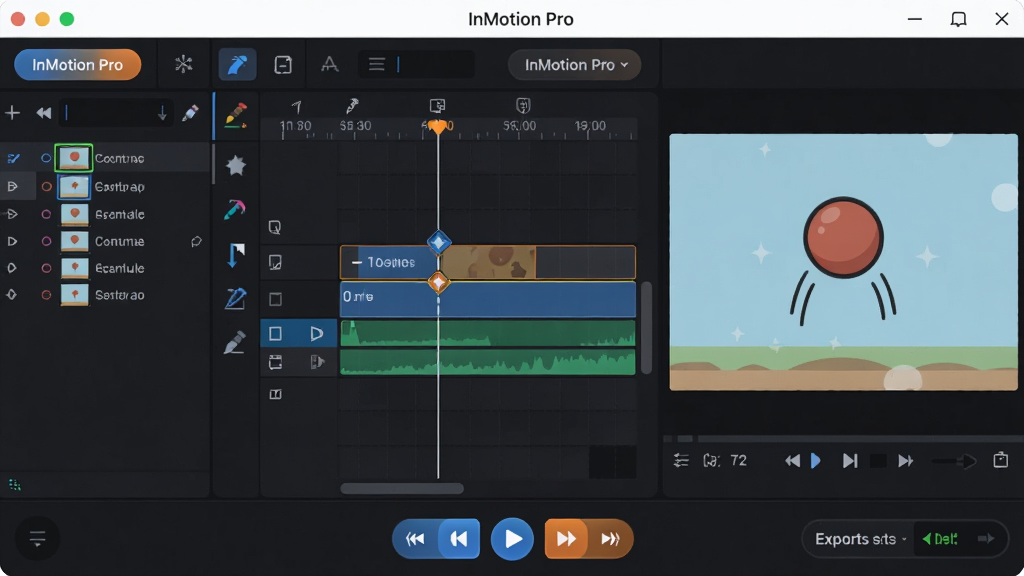The image size is (1024, 576).
Task: Choose the star badge shape tool
Action: 236,166
